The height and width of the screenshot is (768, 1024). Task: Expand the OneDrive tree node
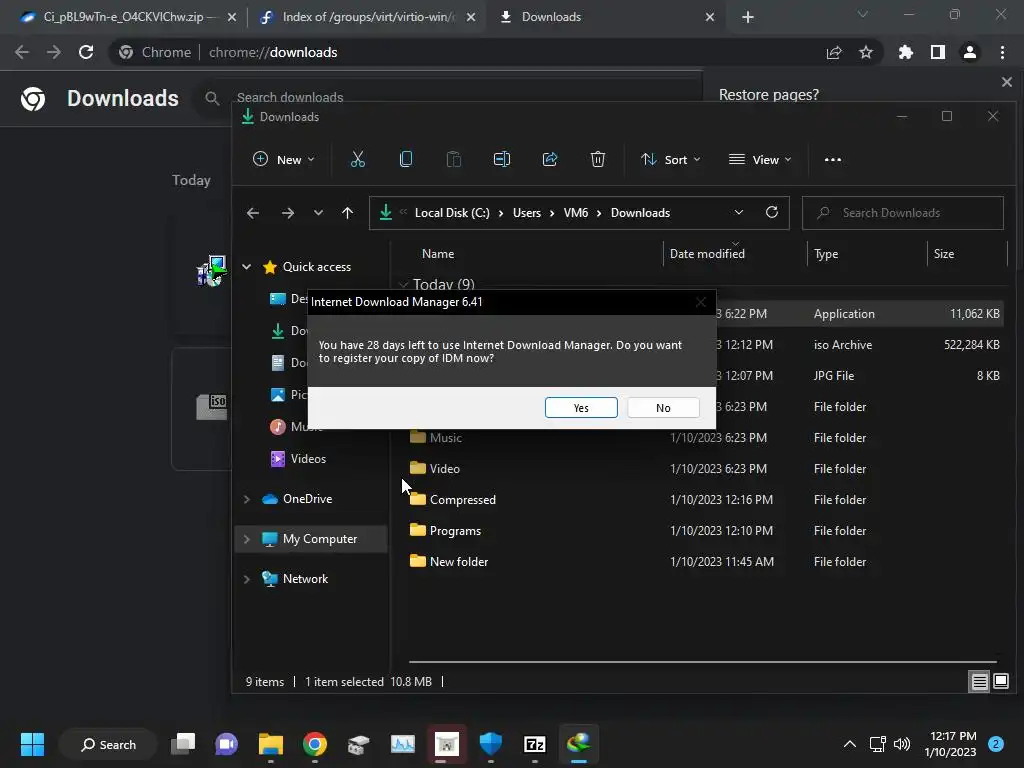pyautogui.click(x=247, y=499)
